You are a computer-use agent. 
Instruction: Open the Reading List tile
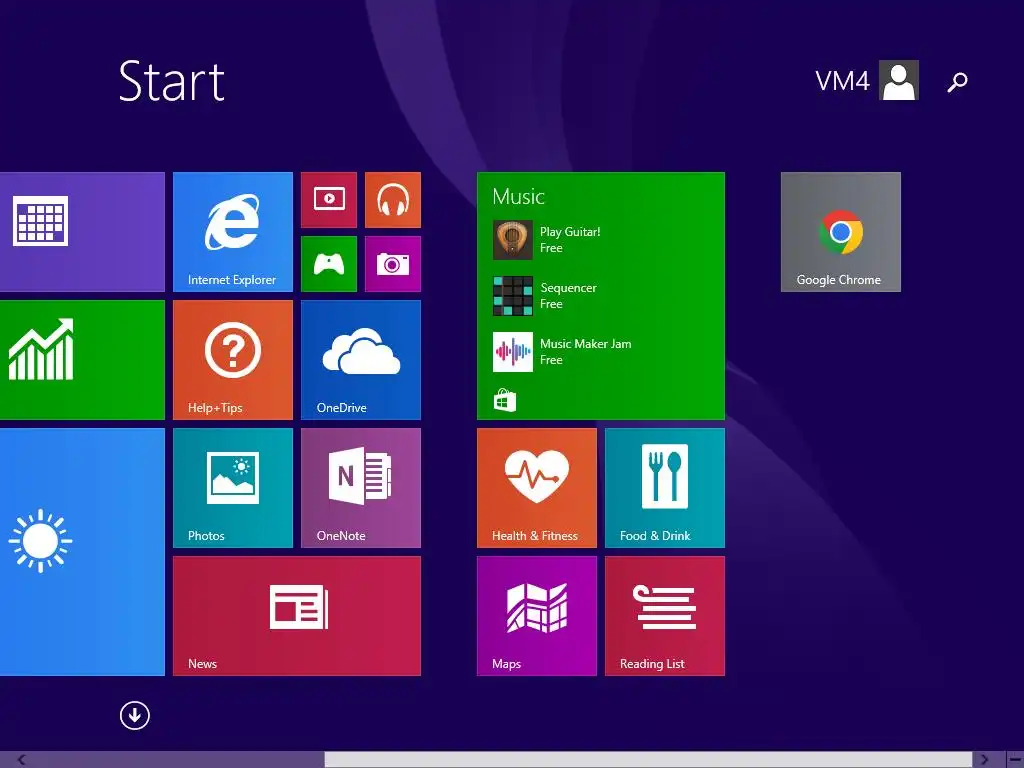(665, 616)
